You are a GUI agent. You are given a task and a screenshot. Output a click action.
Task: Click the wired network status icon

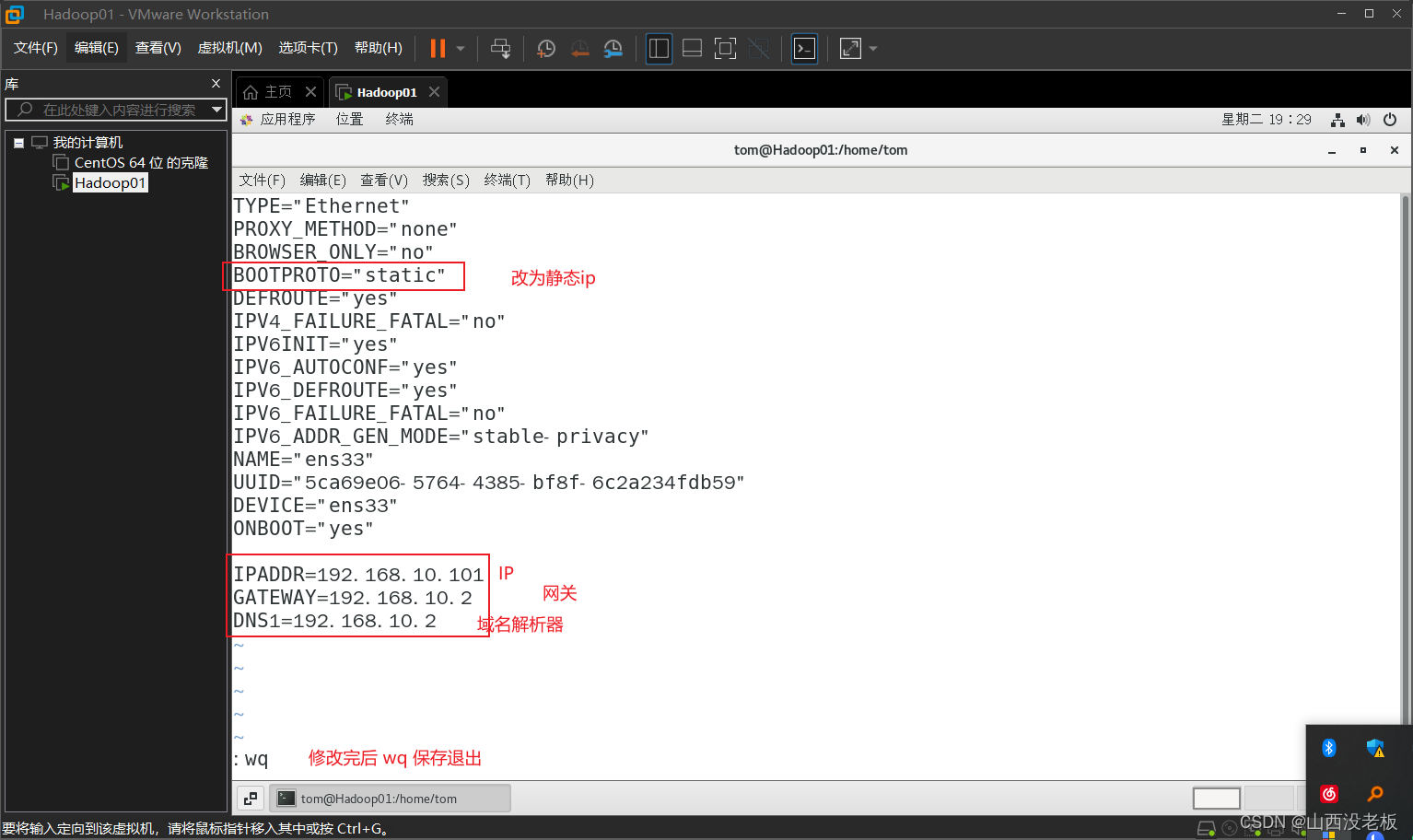point(1337,120)
